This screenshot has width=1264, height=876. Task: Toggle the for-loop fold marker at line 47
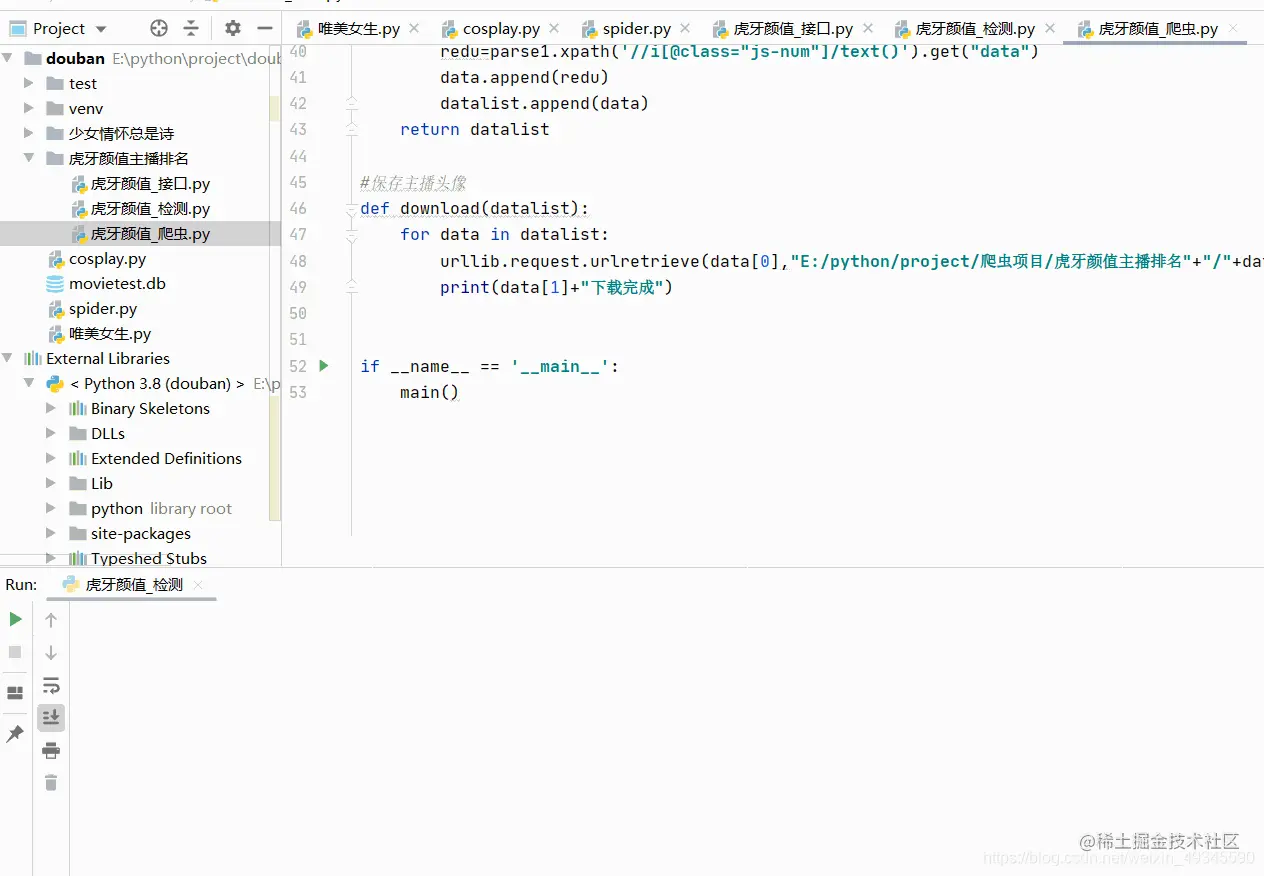coord(352,235)
